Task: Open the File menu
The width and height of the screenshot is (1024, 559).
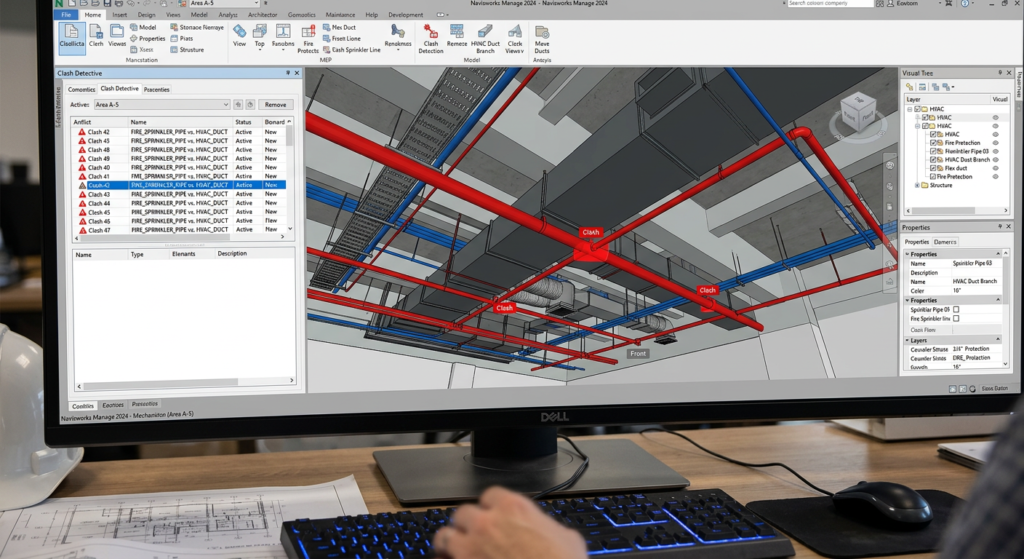Action: [67, 14]
